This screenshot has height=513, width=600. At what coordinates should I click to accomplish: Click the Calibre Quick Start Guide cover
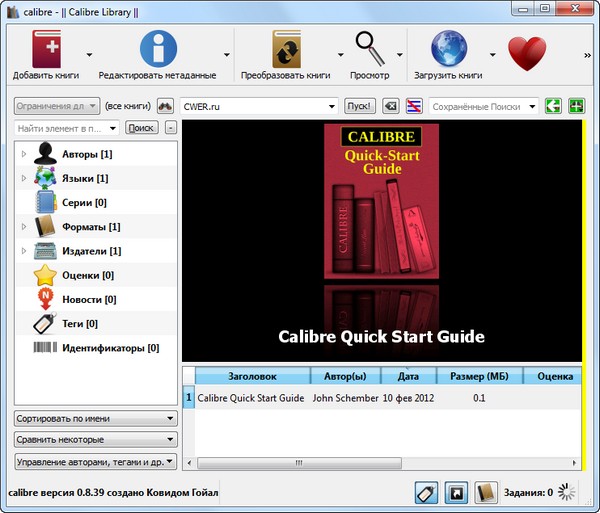tap(382, 201)
